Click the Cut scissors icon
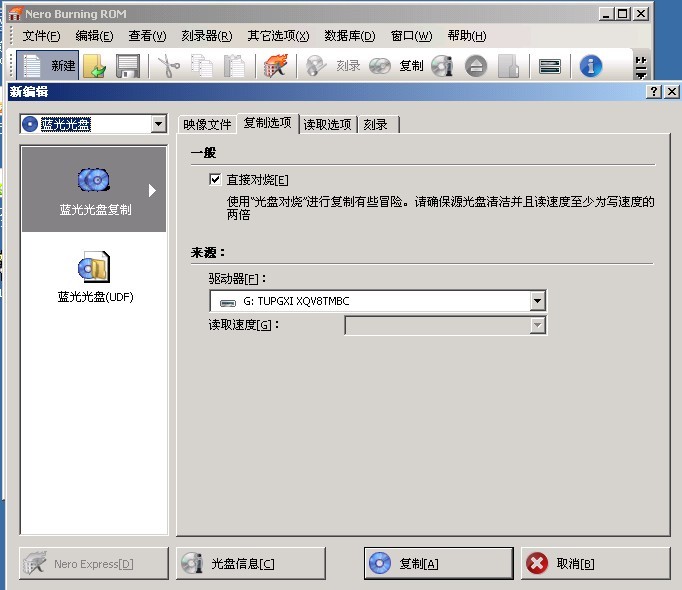682x590 pixels. pyautogui.click(x=168, y=66)
